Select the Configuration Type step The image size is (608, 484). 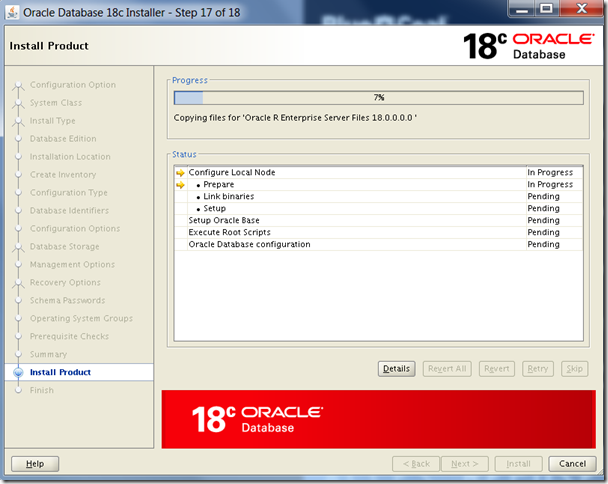coord(69,193)
